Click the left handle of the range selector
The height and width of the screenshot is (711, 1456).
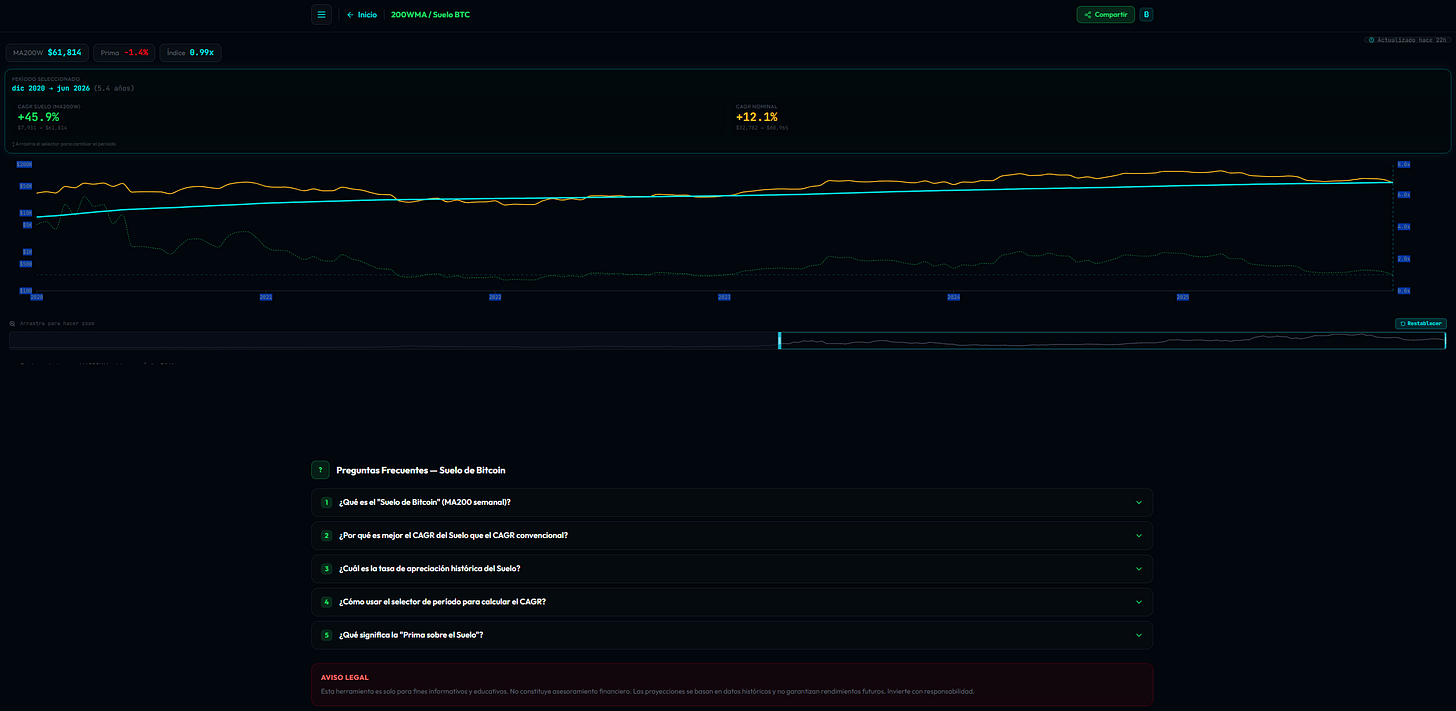[x=779, y=340]
